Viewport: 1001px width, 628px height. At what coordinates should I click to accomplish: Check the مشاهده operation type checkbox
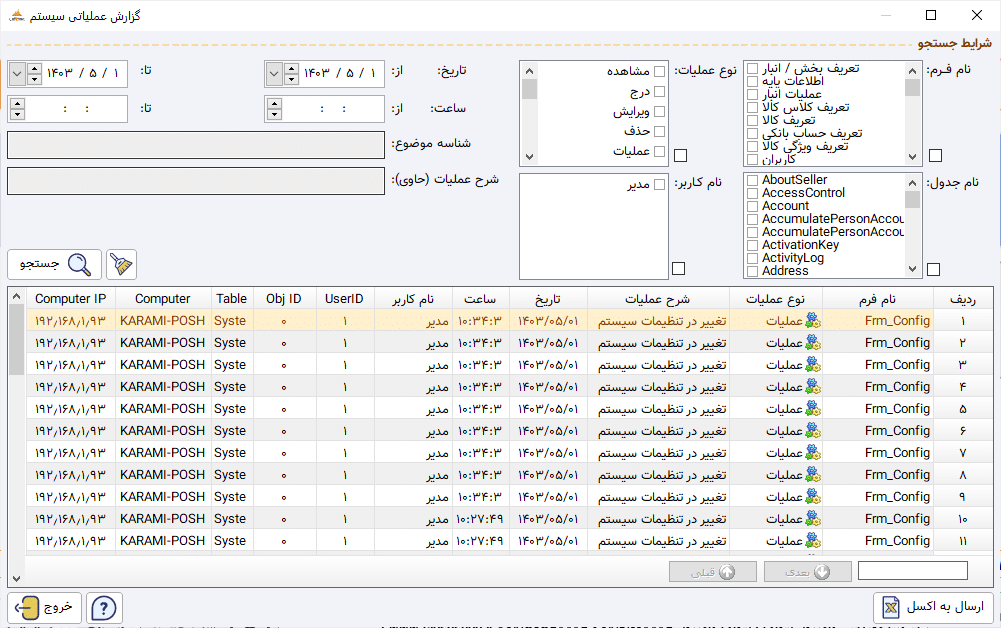tap(659, 71)
